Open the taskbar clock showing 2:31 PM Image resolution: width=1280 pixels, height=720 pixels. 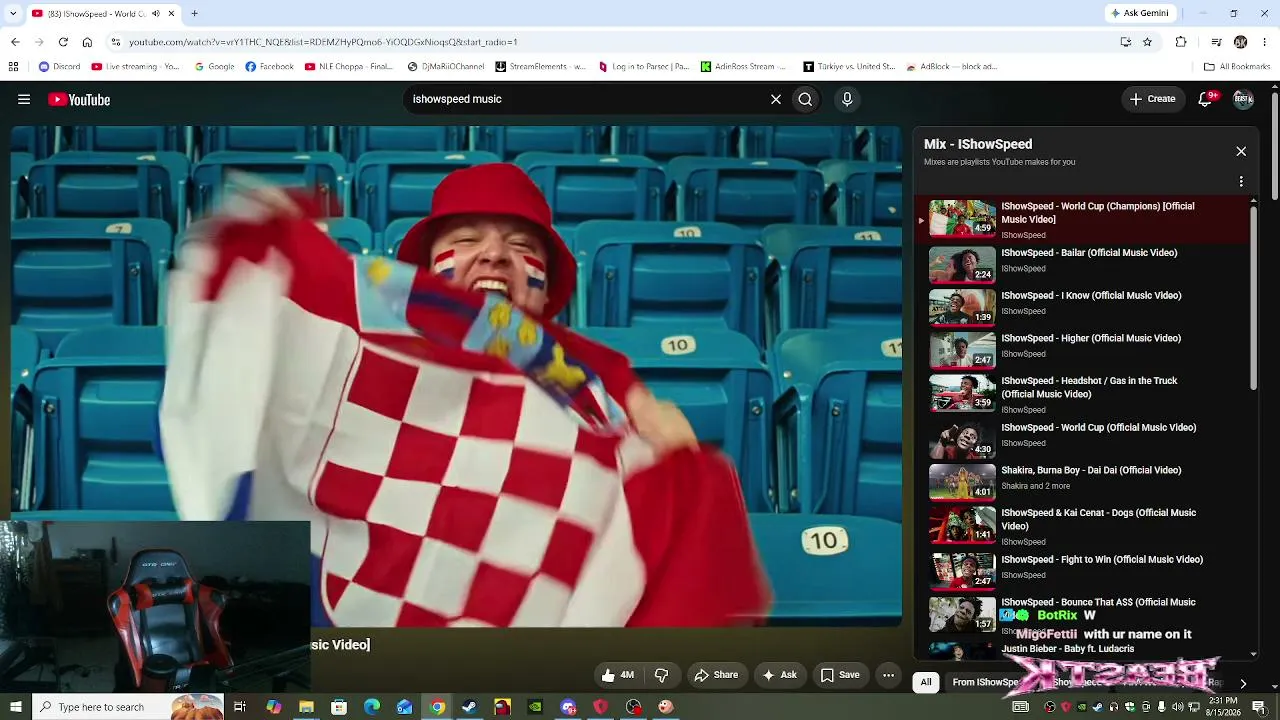pyautogui.click(x=1222, y=707)
